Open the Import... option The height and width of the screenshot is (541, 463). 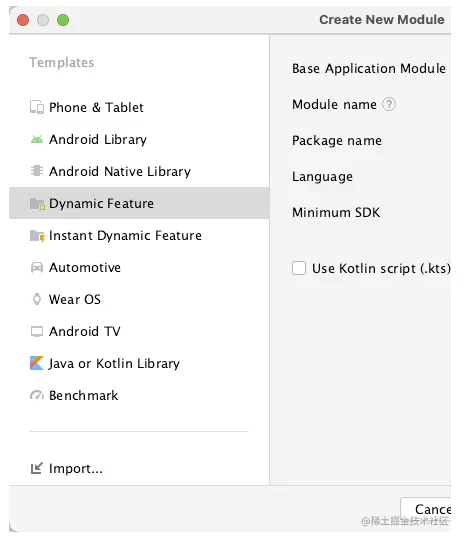pyautogui.click(x=139, y=469)
